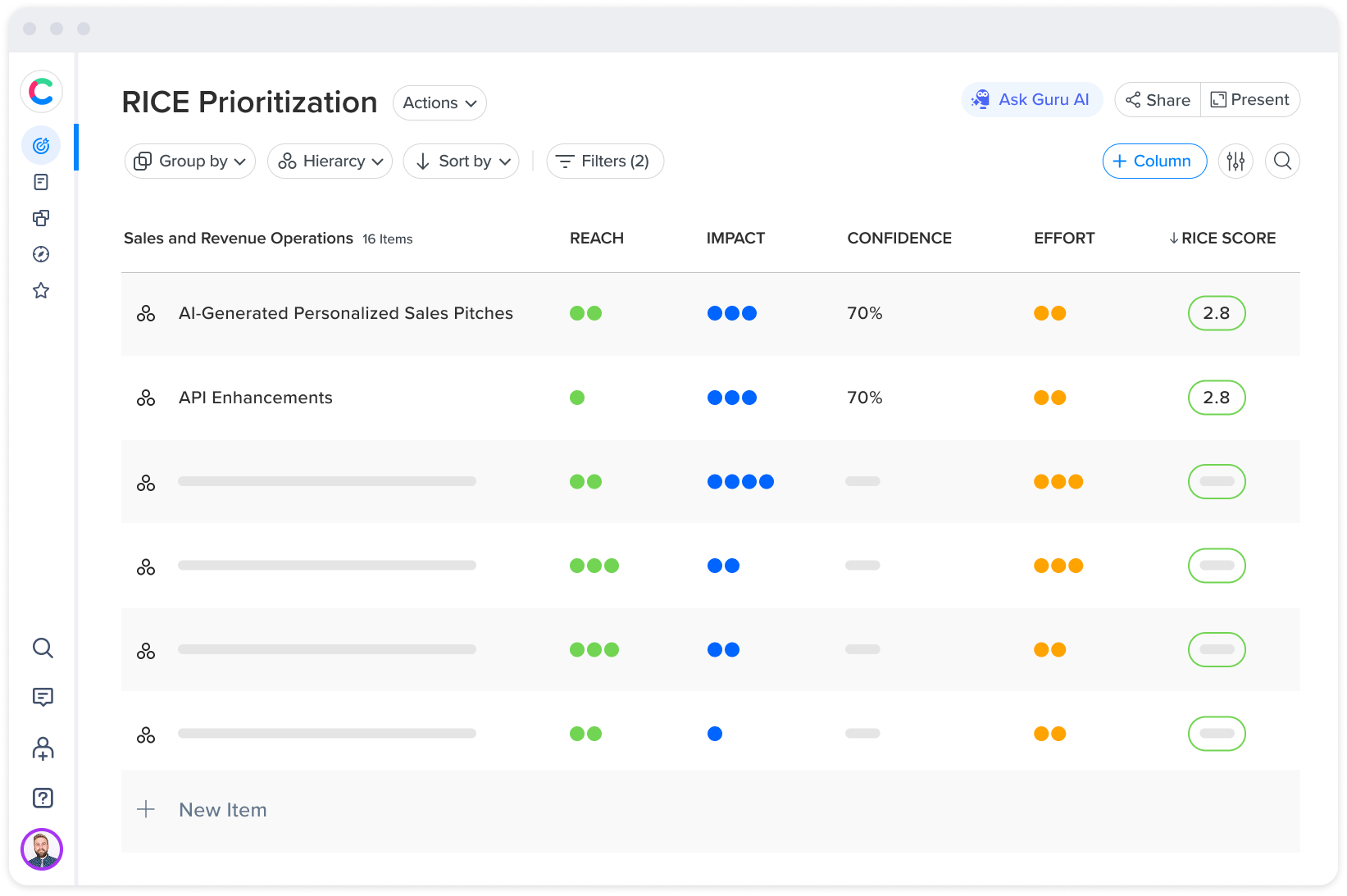Expand the Actions dropdown

(439, 103)
